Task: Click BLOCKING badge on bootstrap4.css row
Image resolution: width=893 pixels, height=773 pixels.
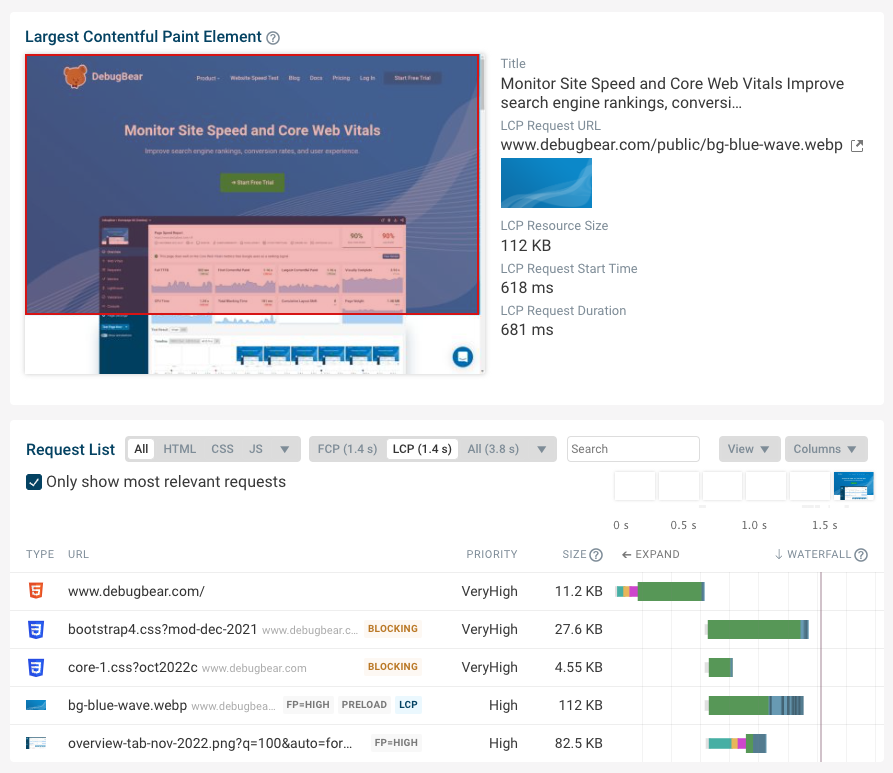Action: tap(392, 629)
